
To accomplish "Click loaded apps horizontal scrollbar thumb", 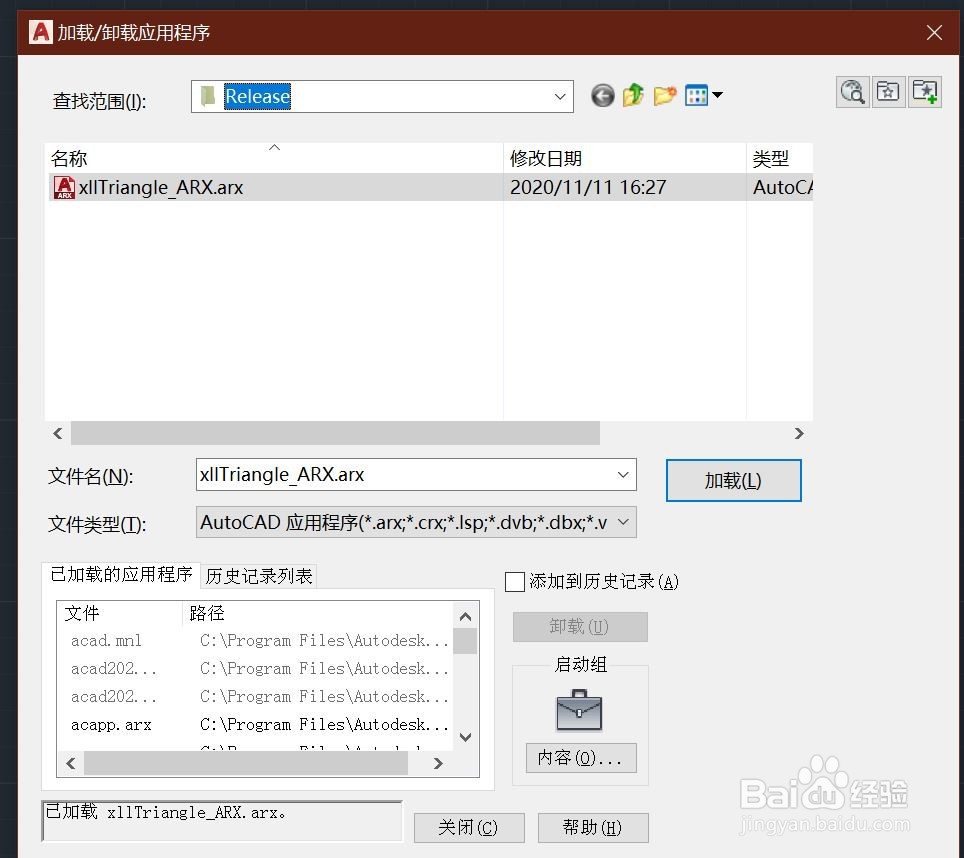I will point(246,763).
